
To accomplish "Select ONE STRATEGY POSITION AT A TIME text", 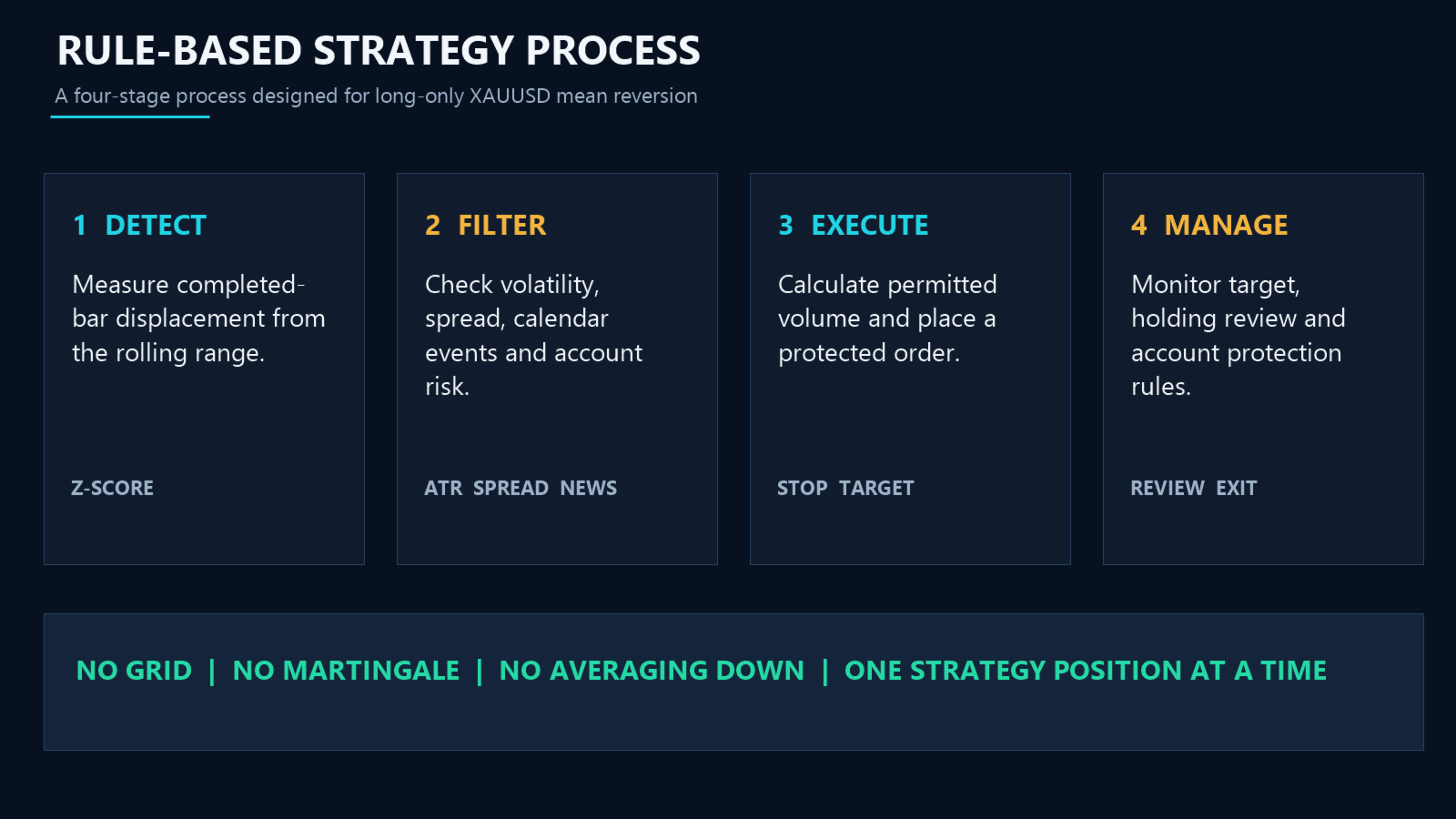I will (1086, 671).
